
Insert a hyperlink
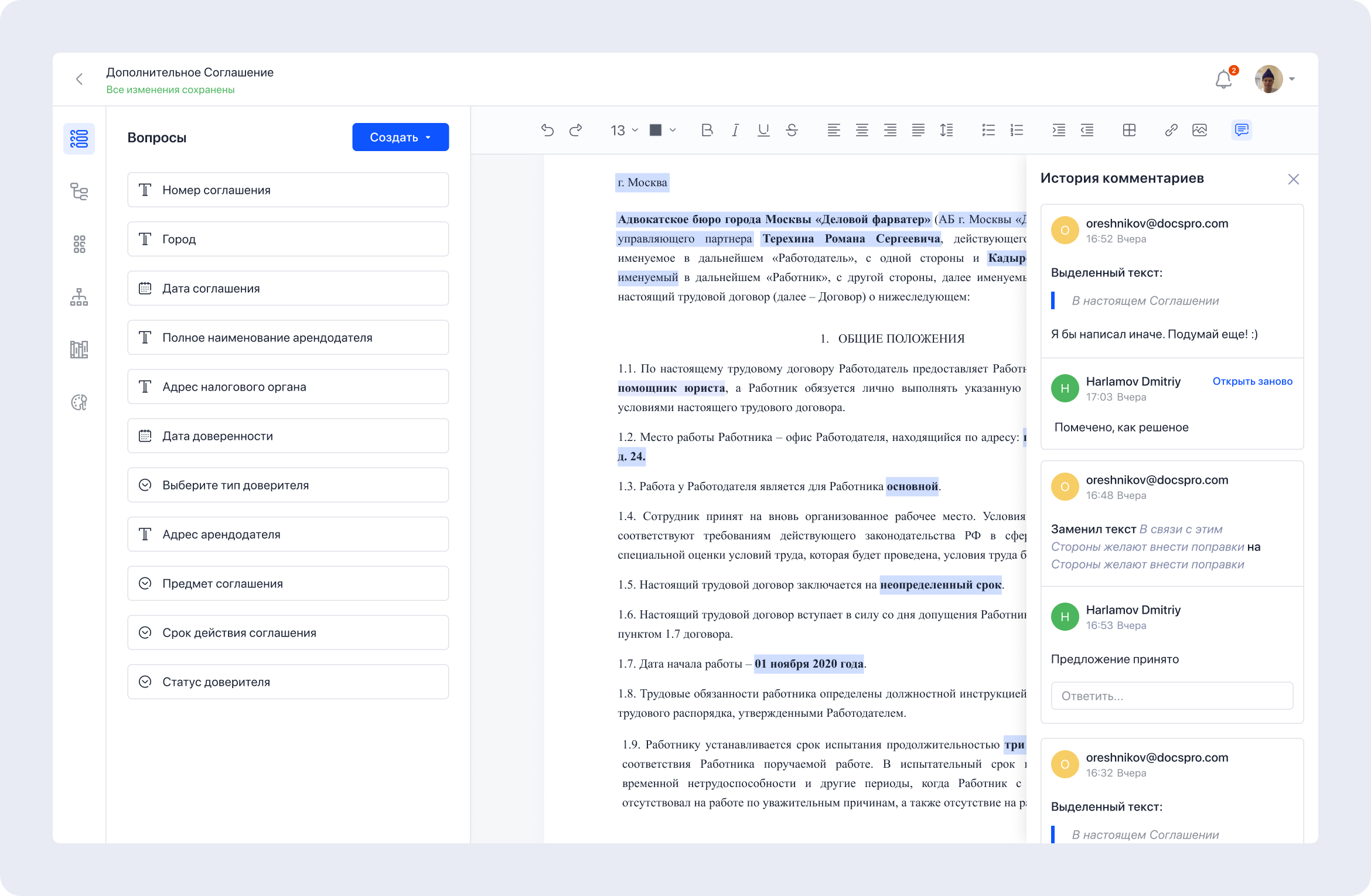[x=1171, y=130]
